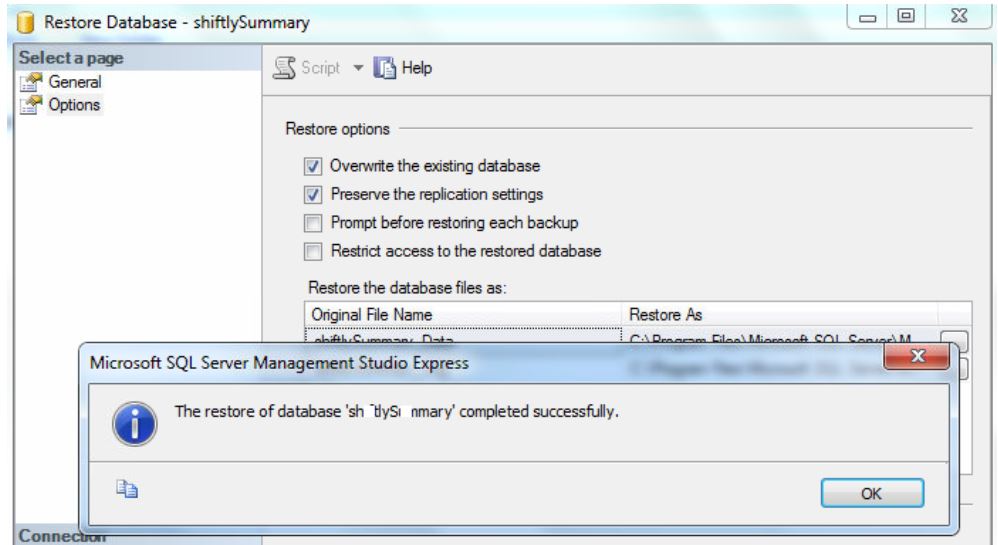This screenshot has width=998, height=545.
Task: Open Help from the toolbar
Action: coord(402,67)
